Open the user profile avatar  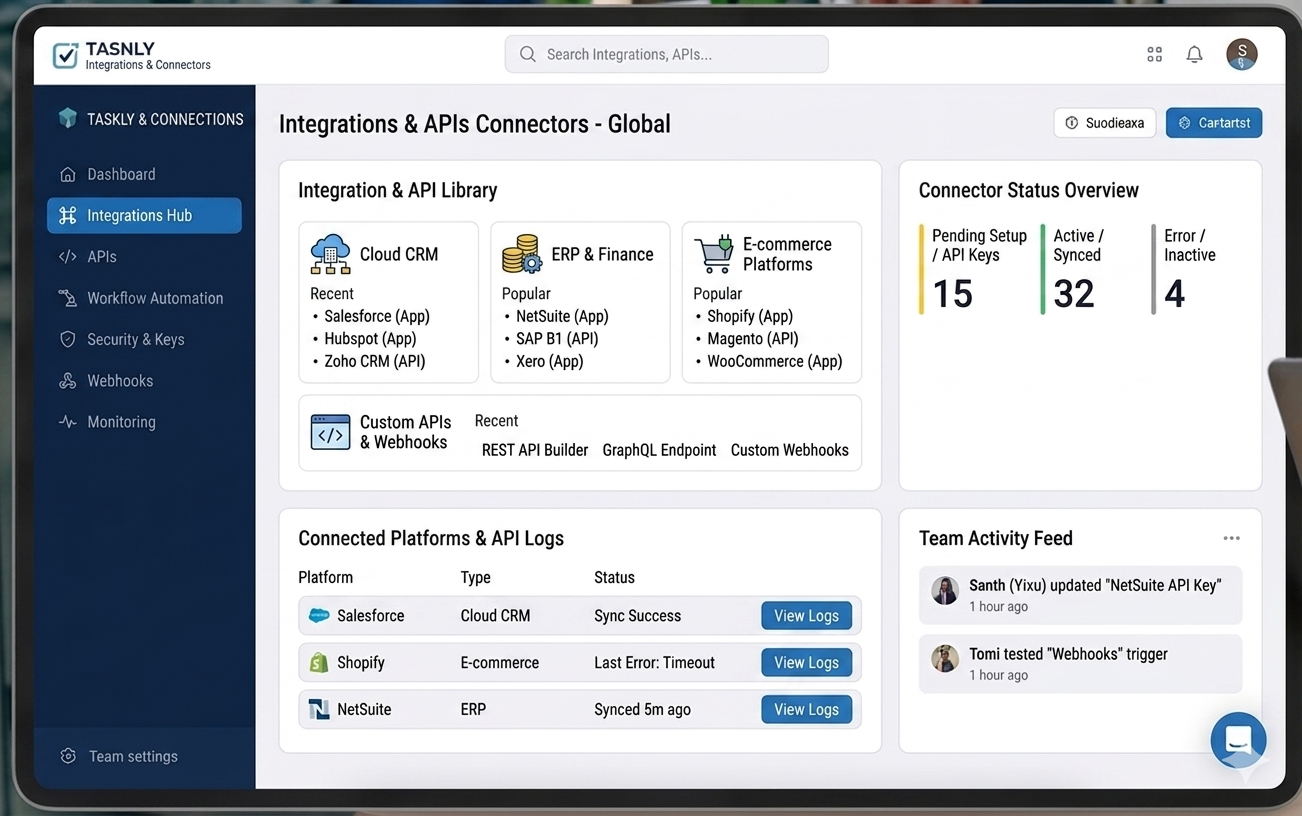[x=1242, y=54]
